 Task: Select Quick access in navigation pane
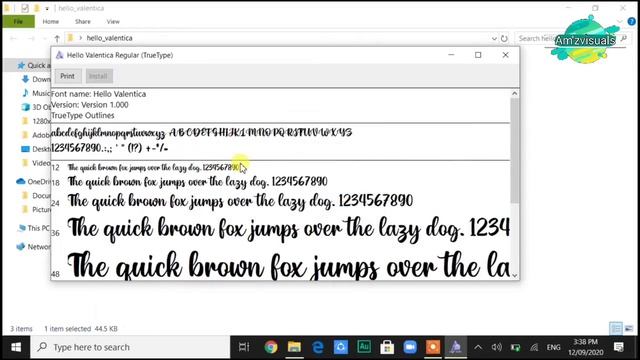coord(34,65)
